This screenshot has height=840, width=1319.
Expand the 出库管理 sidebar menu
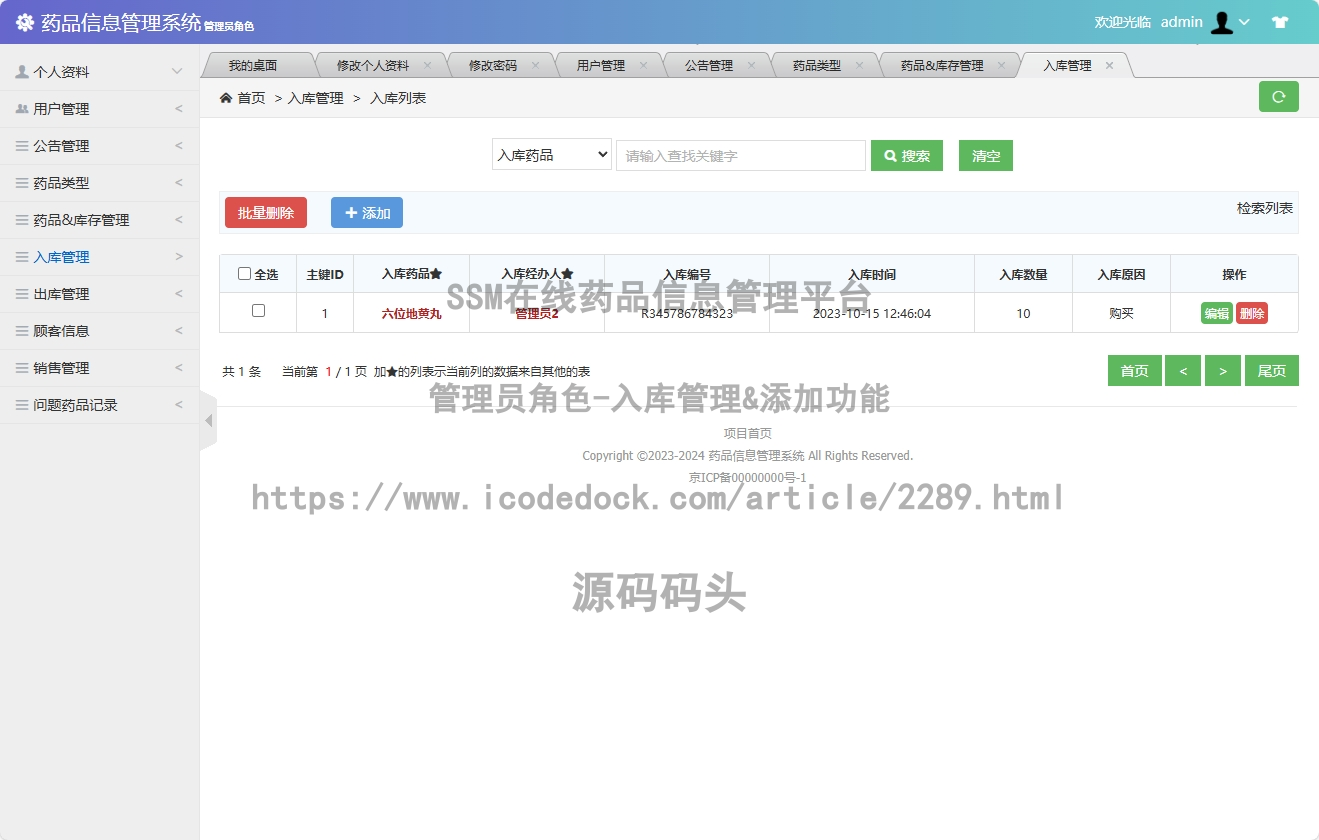(x=179, y=294)
